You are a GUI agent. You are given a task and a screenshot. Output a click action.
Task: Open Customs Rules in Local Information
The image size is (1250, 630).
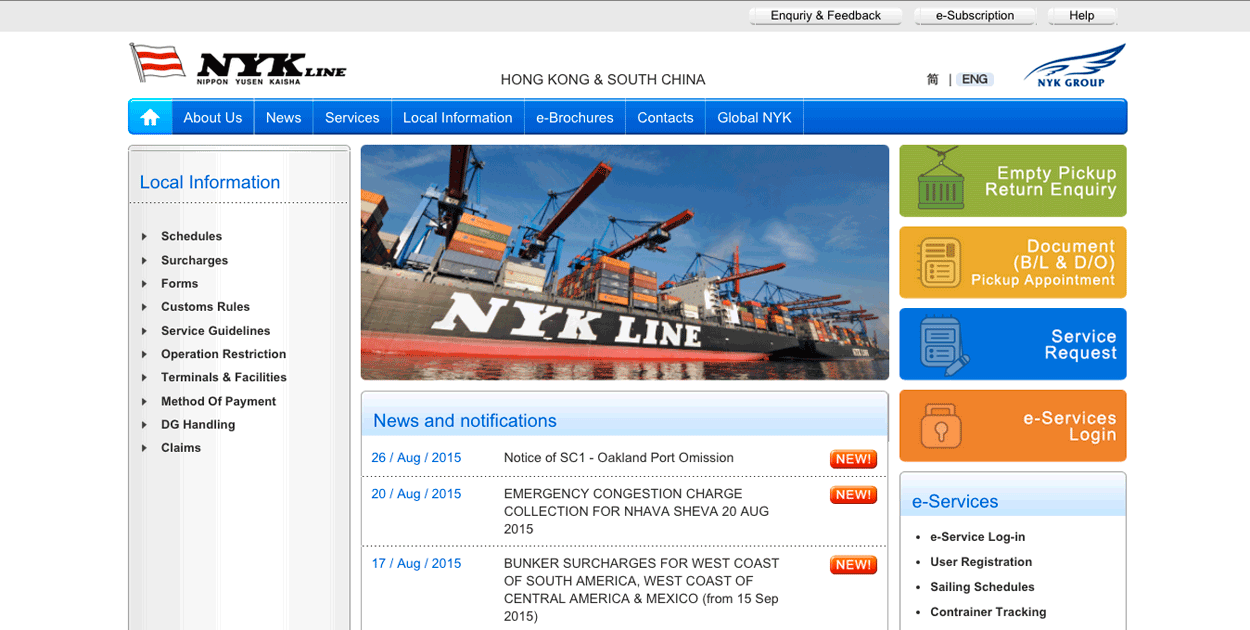pos(205,307)
